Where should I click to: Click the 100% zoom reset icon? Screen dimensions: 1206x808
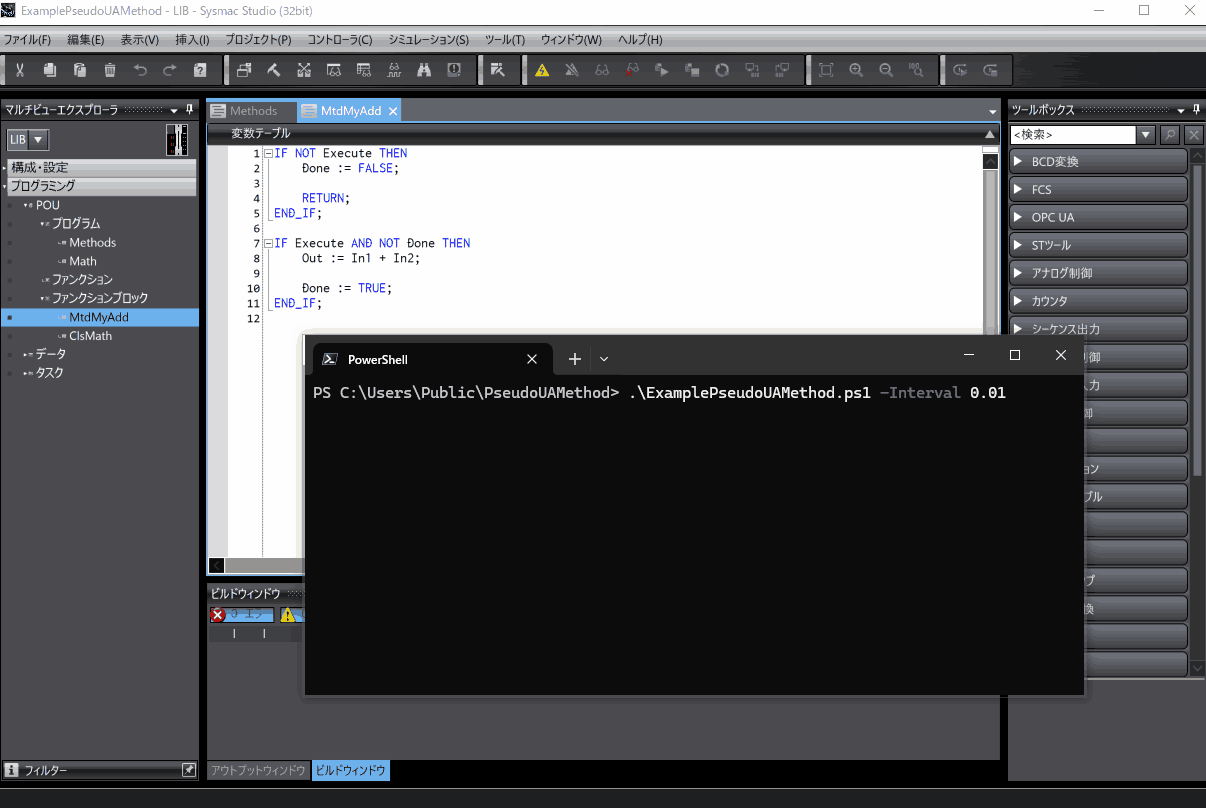click(916, 70)
